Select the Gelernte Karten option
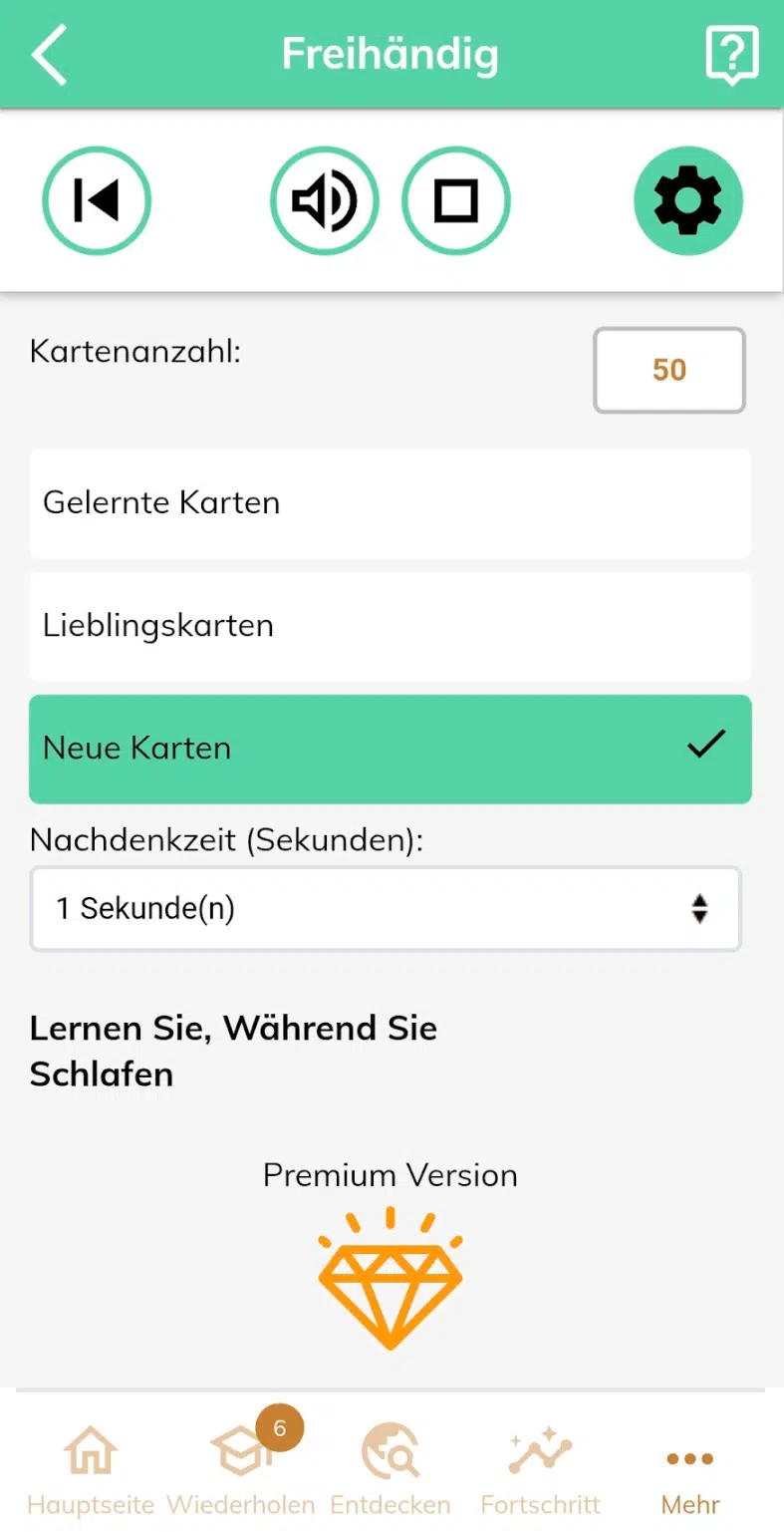This screenshot has width=784, height=1532. pos(391,502)
